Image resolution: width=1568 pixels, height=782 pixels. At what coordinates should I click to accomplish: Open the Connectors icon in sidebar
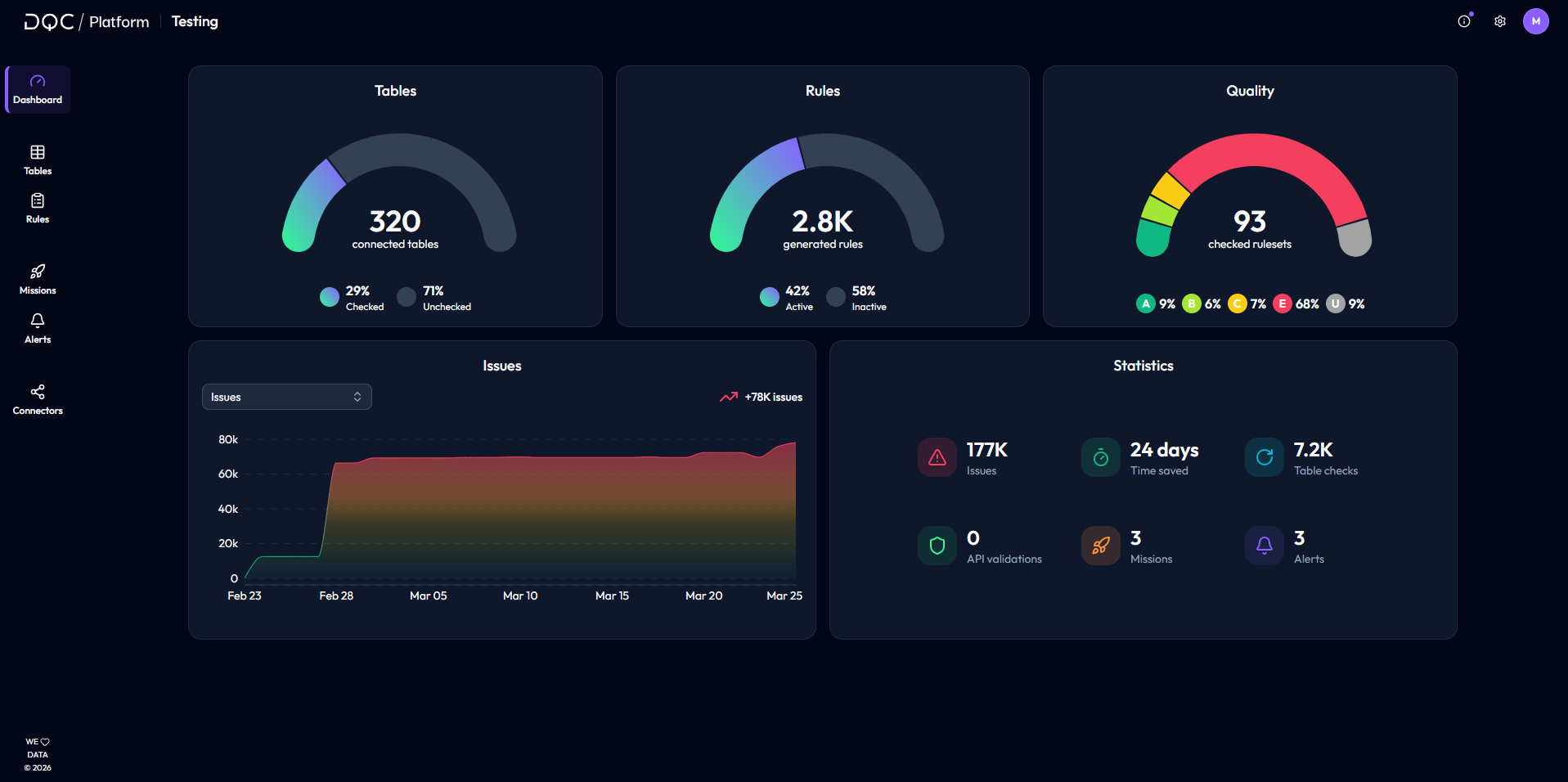pos(38,392)
